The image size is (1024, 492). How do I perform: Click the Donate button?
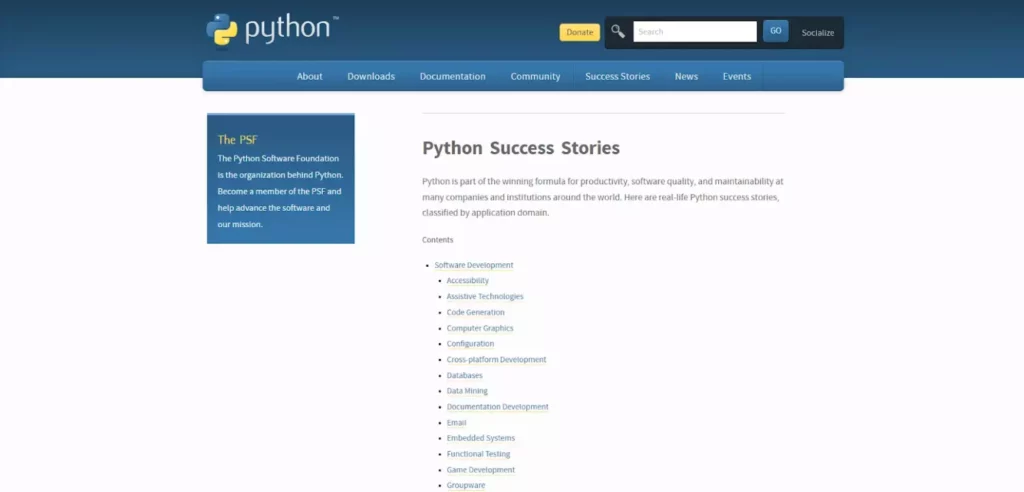pyautogui.click(x=579, y=32)
